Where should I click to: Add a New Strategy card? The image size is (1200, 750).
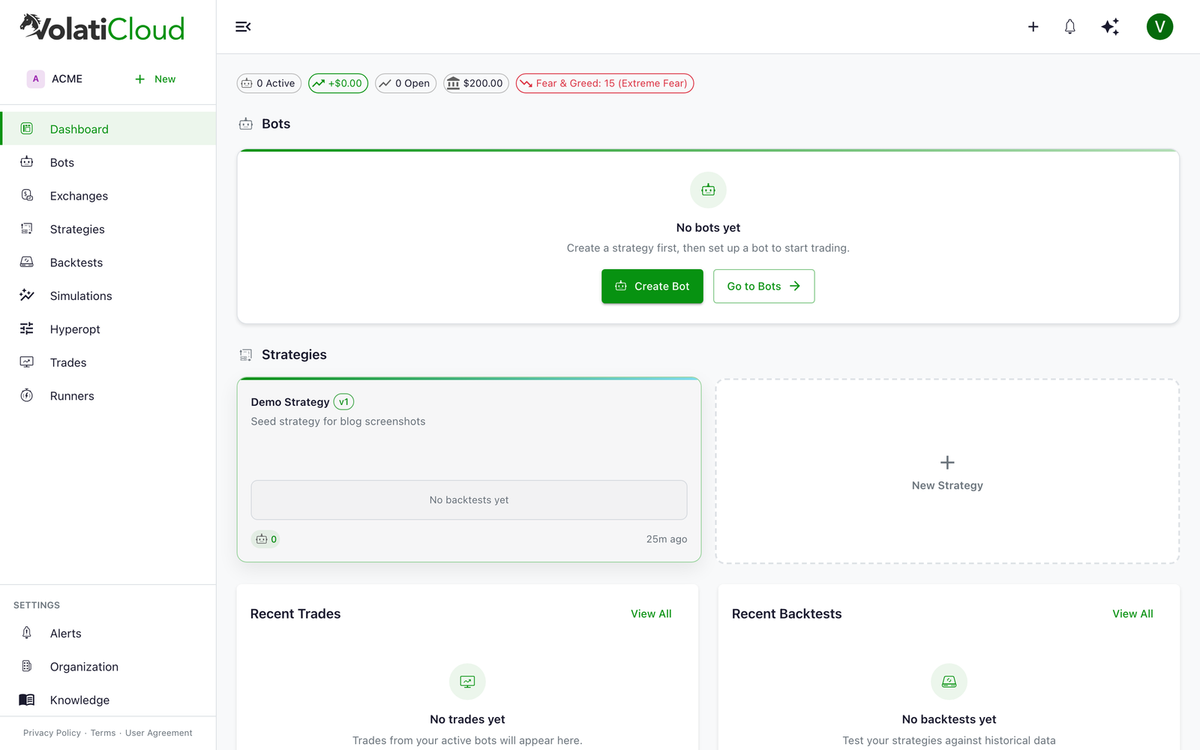[x=947, y=471]
